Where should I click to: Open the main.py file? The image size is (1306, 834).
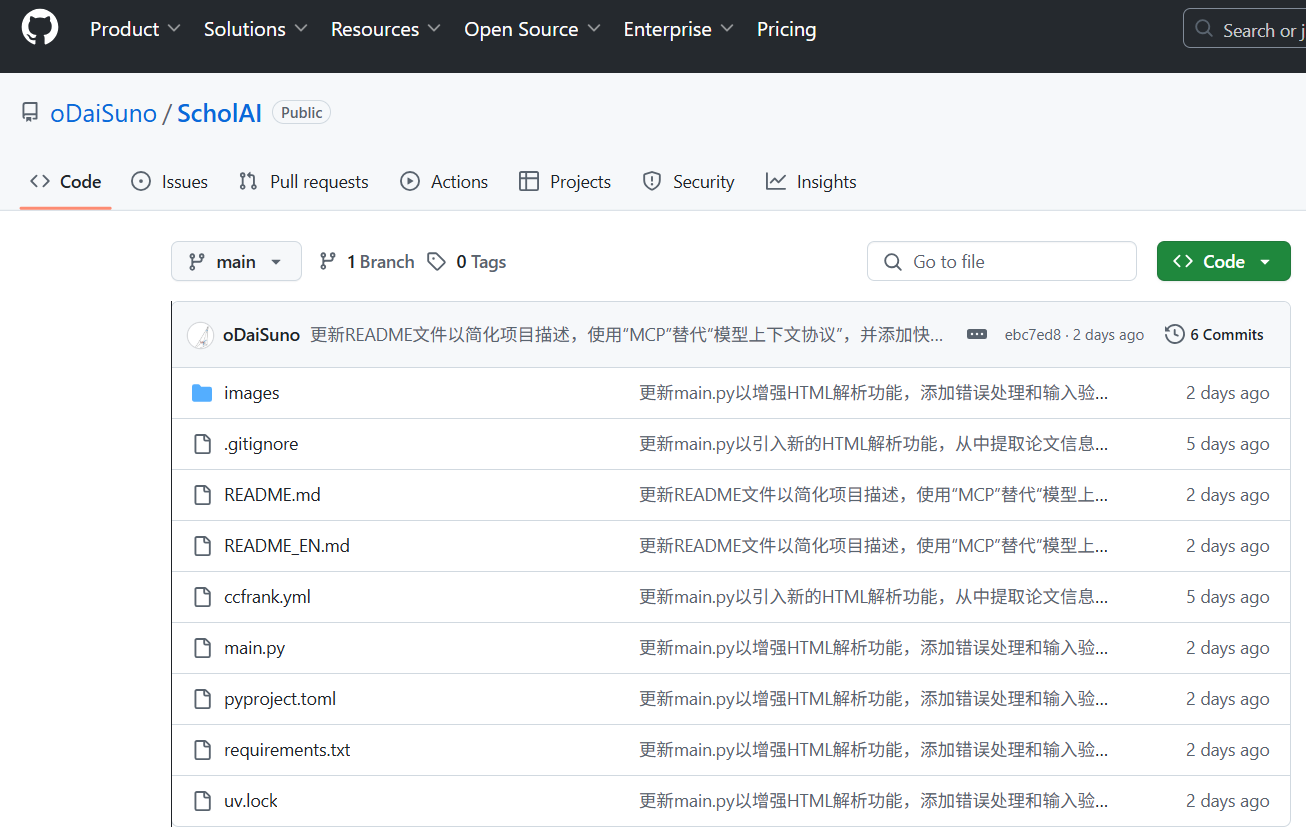tap(254, 648)
